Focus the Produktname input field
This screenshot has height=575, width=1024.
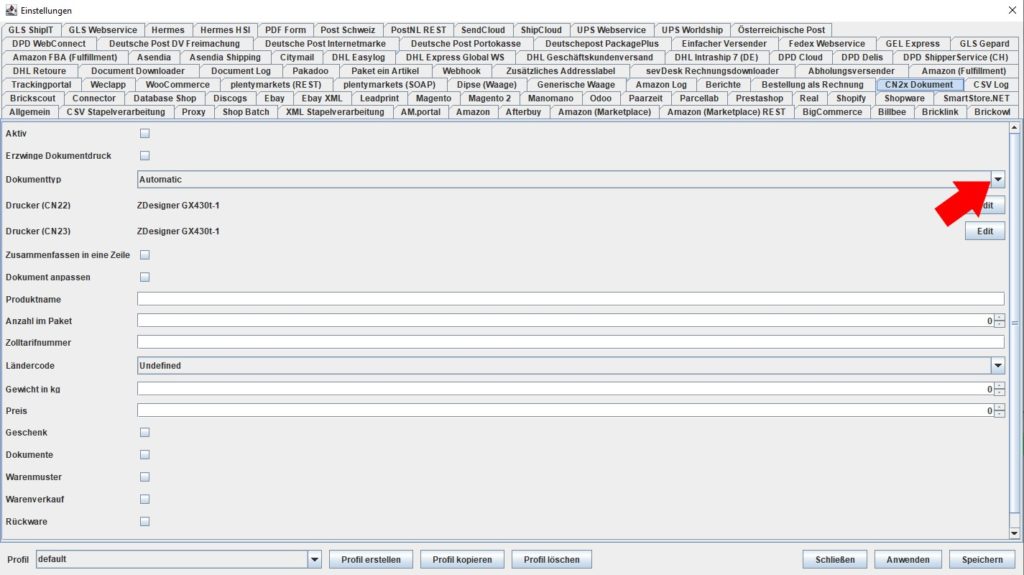click(x=571, y=299)
